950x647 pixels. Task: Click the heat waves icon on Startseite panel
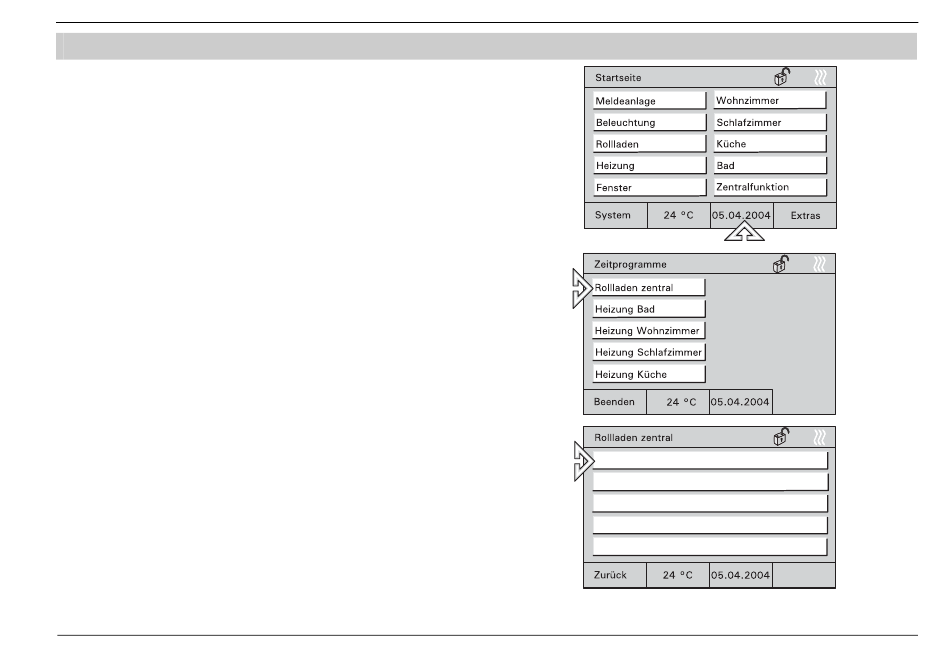(820, 77)
